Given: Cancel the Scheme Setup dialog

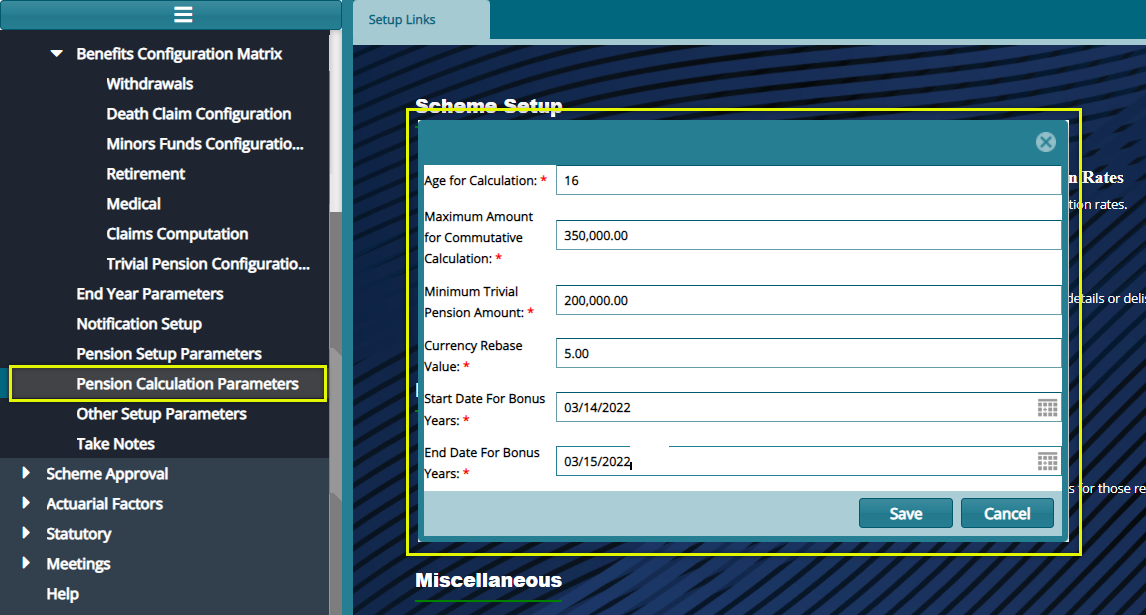Looking at the screenshot, I should (x=1007, y=512).
